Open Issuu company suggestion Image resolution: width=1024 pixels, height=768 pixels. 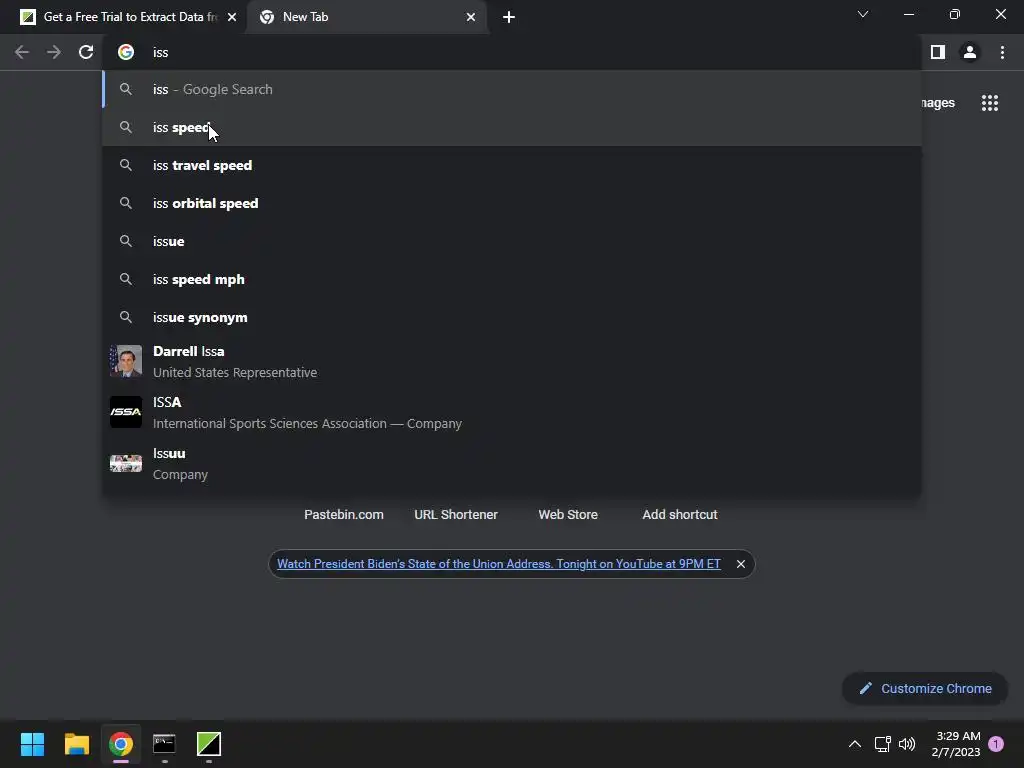(512, 463)
